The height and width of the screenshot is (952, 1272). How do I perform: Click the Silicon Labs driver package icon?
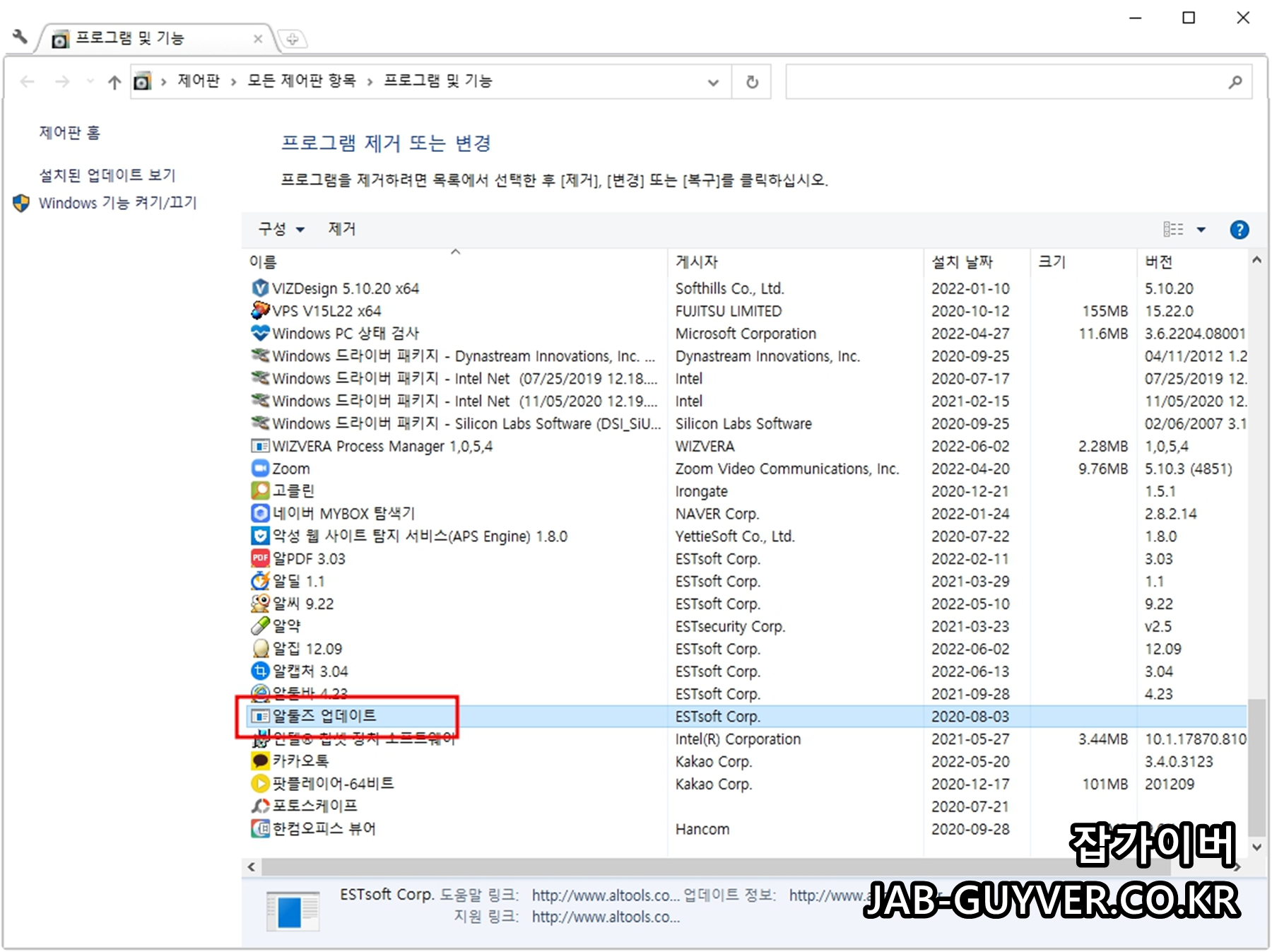tap(260, 423)
